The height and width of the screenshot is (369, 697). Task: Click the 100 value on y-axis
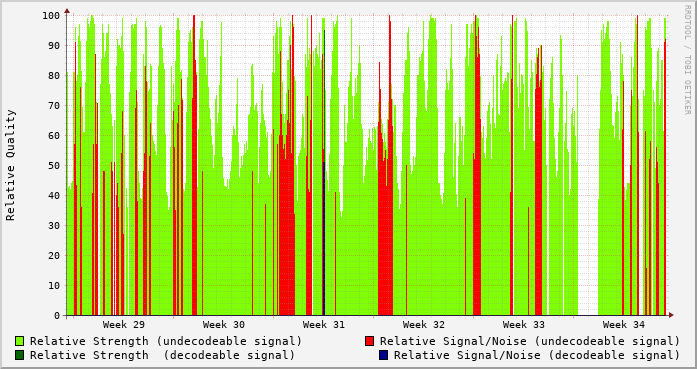(51, 16)
